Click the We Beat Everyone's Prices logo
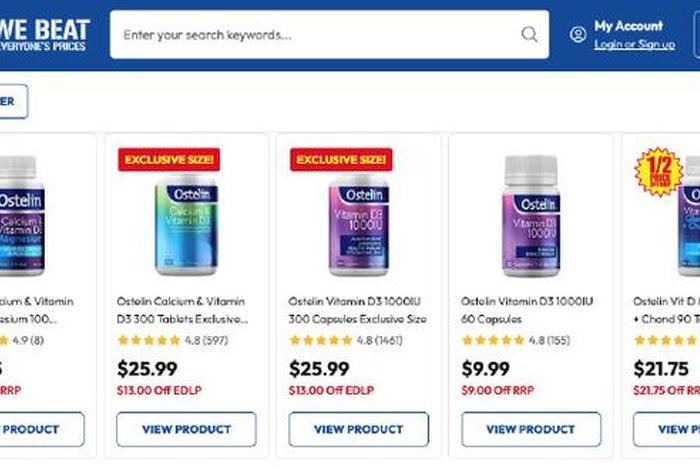This screenshot has height=470, width=700. (44, 35)
